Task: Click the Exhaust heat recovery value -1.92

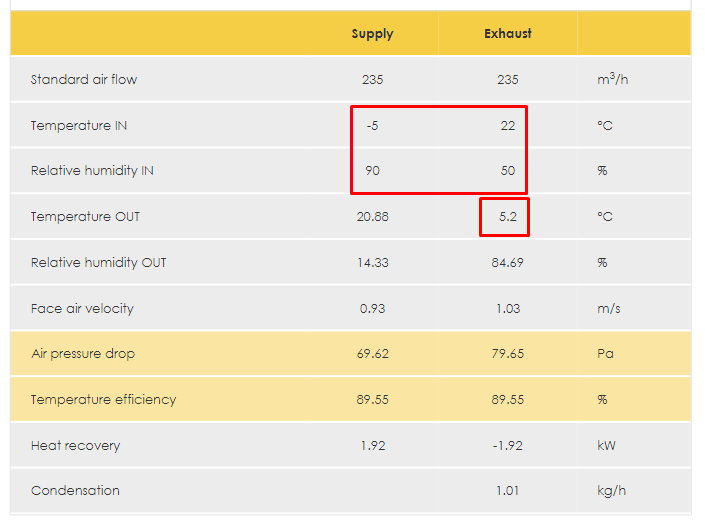Action: tap(508, 446)
